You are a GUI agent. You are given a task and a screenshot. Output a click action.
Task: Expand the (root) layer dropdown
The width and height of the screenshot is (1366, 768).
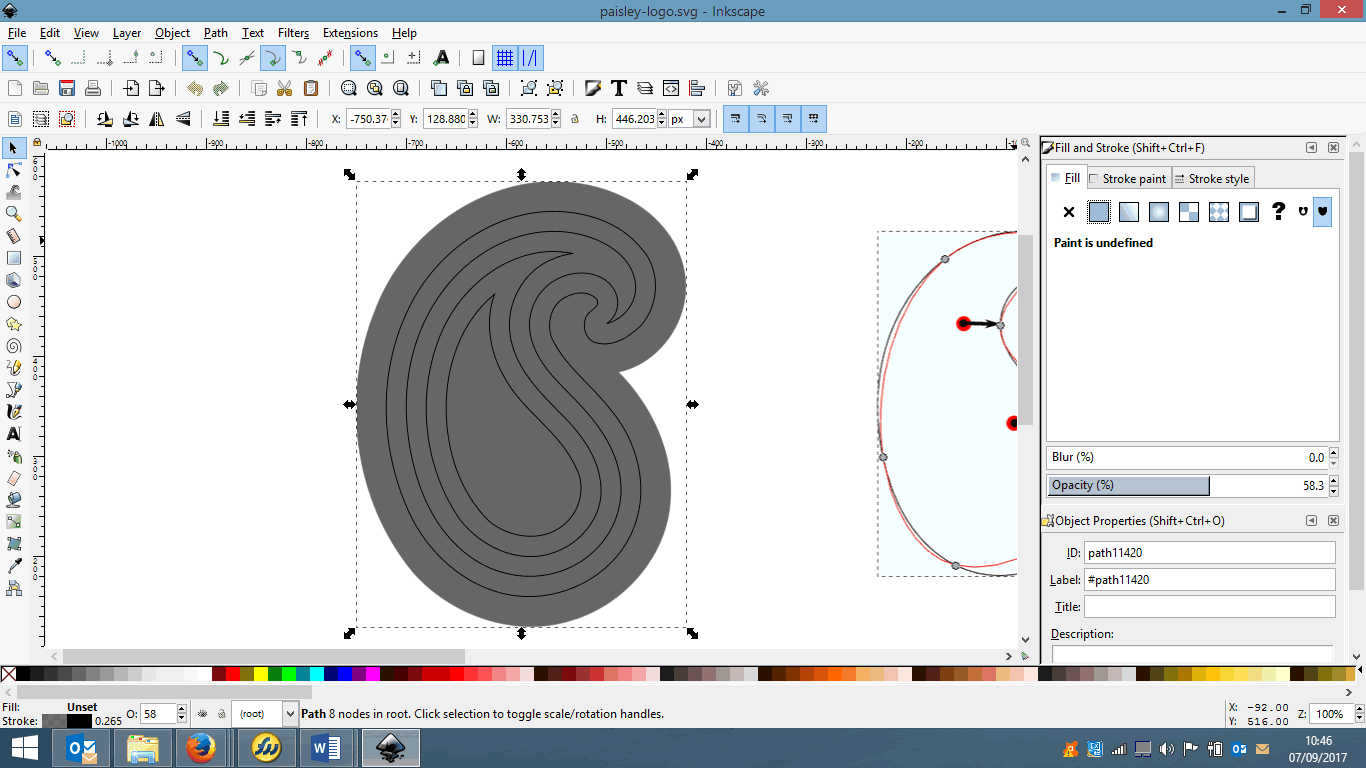point(290,714)
